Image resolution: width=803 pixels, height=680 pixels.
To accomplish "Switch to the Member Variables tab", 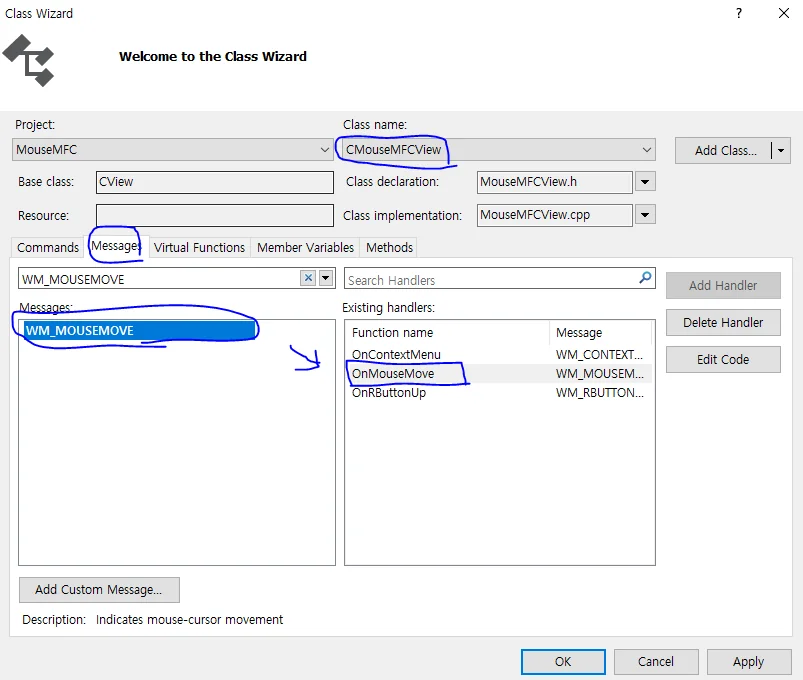I will click(305, 247).
